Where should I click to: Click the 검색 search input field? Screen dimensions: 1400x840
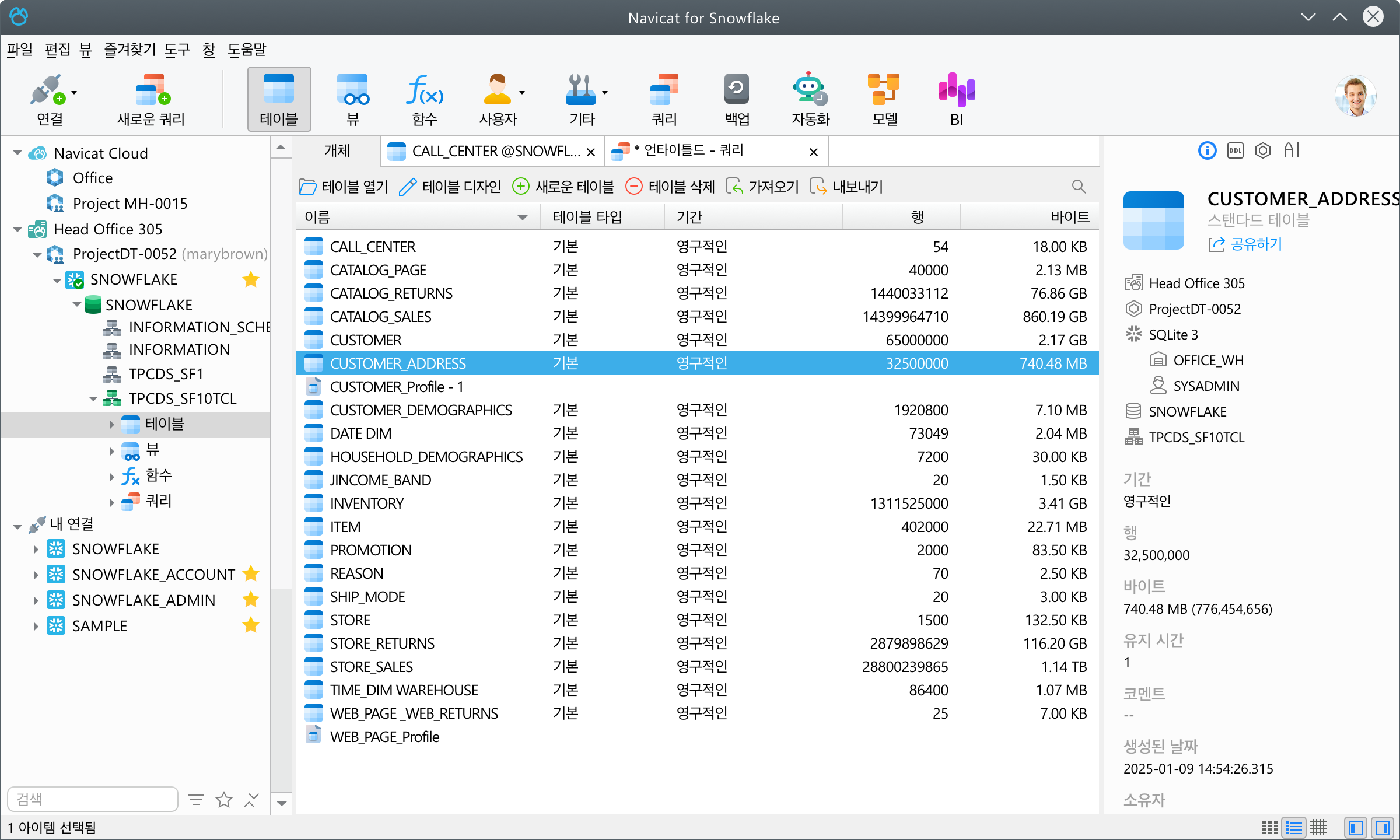93,799
